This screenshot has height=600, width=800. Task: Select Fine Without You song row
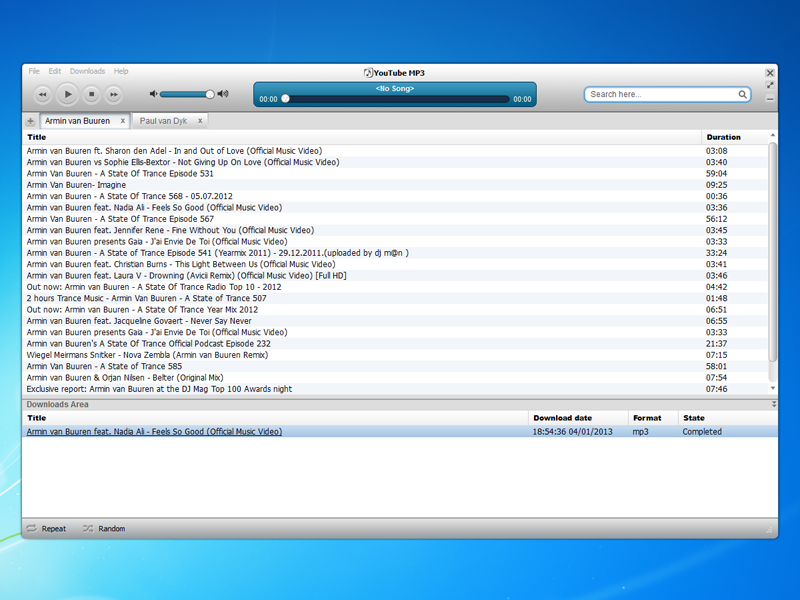(395, 230)
